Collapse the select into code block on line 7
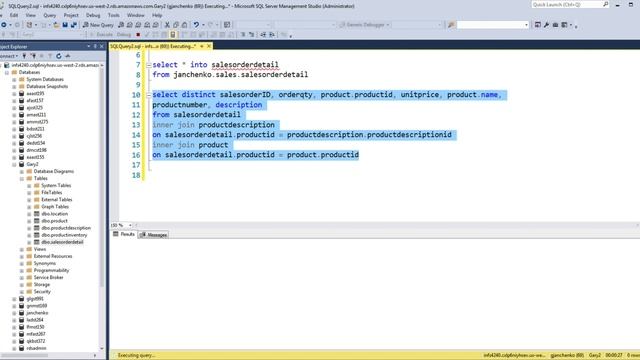This screenshot has width=640, height=360. coord(149,65)
